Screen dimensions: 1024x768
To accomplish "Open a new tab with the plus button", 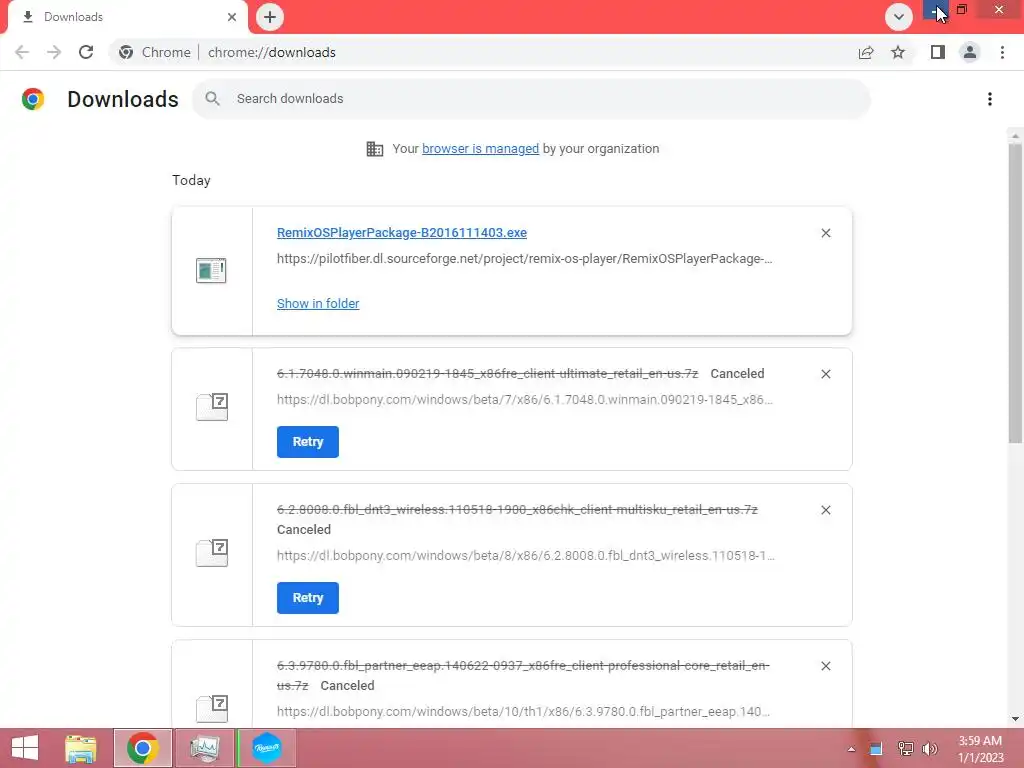I will click(x=270, y=17).
